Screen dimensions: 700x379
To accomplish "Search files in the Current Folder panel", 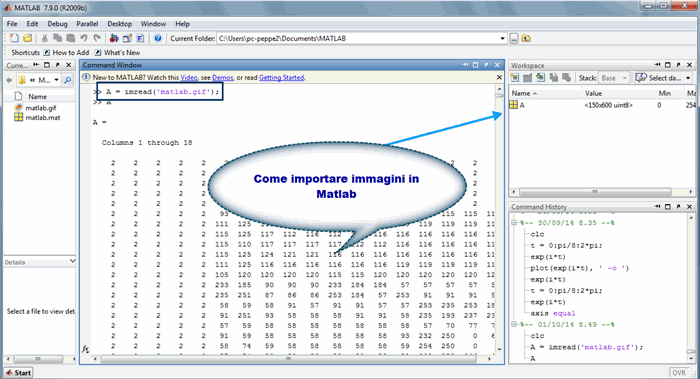I will [67, 80].
